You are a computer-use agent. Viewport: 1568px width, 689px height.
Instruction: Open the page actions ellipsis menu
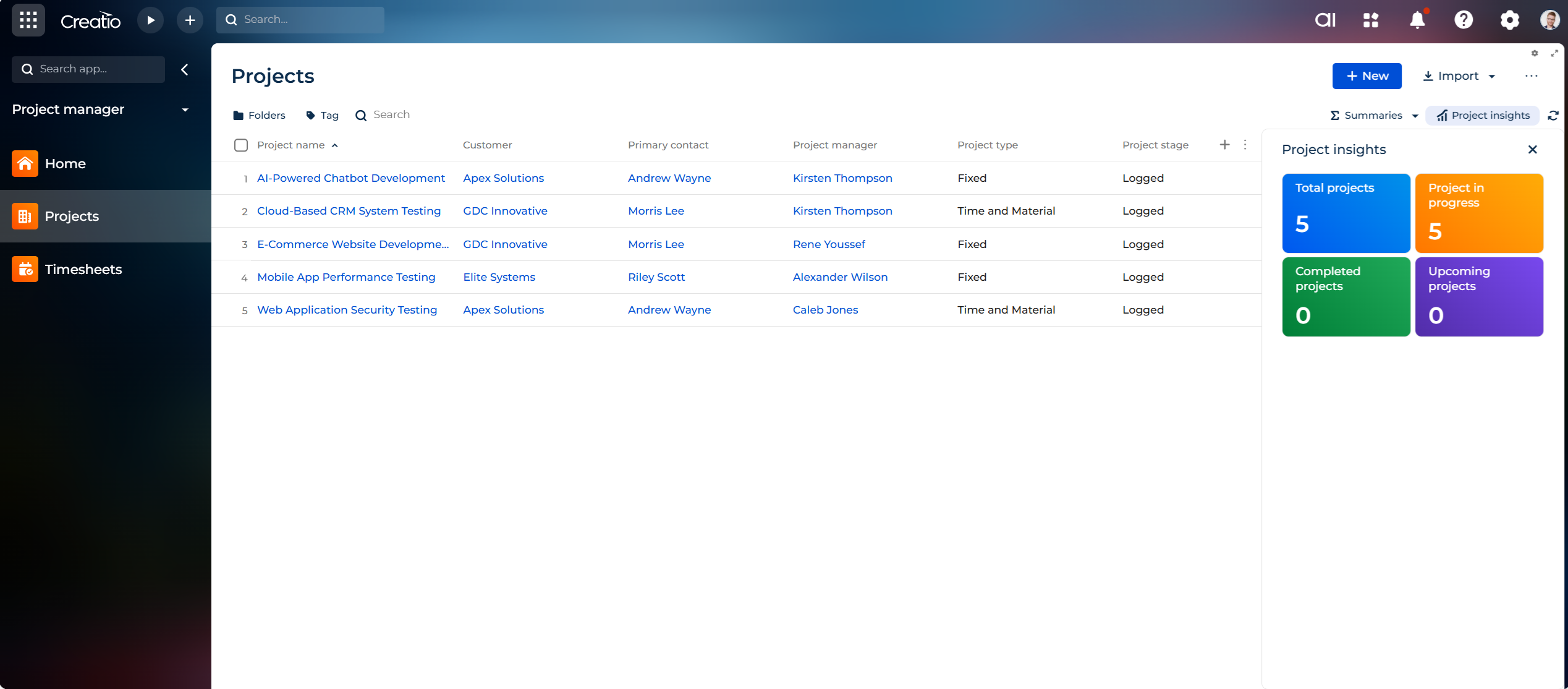1532,75
